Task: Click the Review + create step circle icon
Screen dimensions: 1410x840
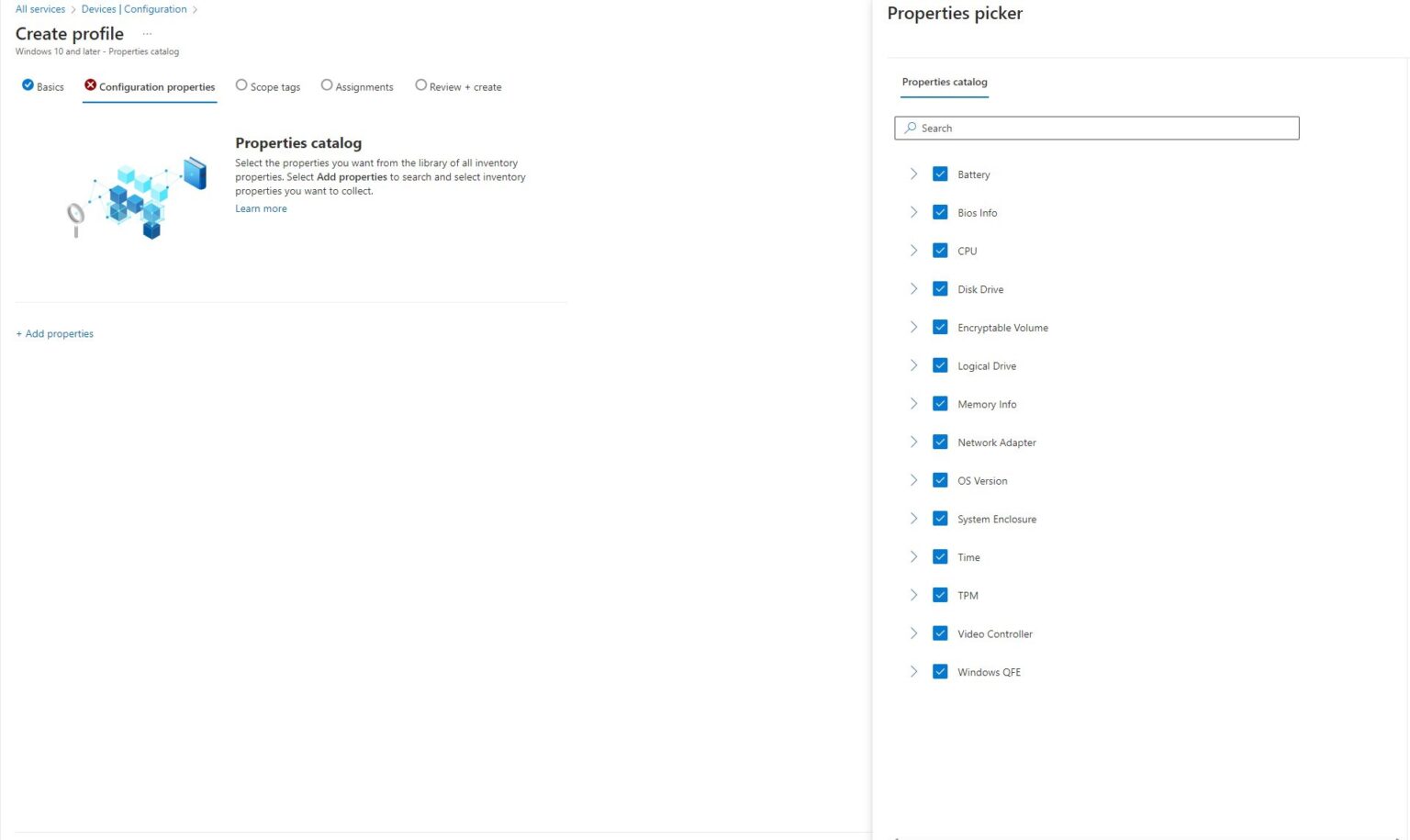Action: 420,85
